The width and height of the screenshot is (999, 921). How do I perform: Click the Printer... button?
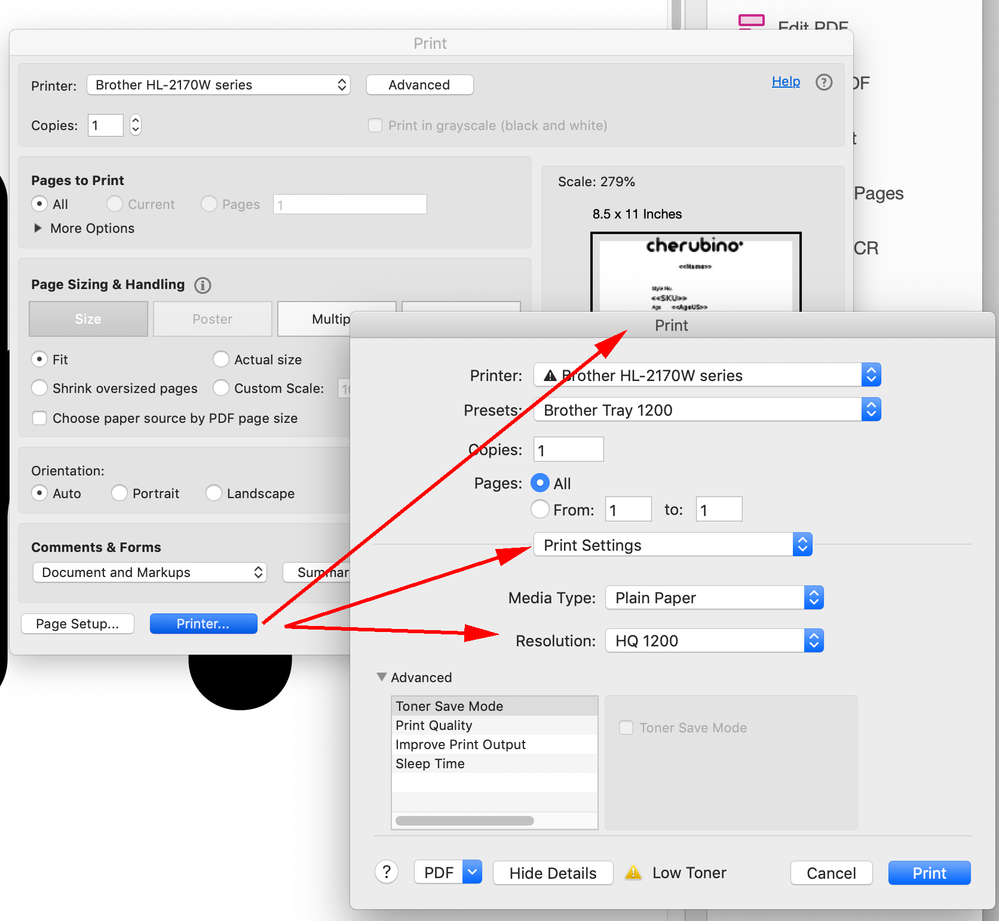[203, 624]
